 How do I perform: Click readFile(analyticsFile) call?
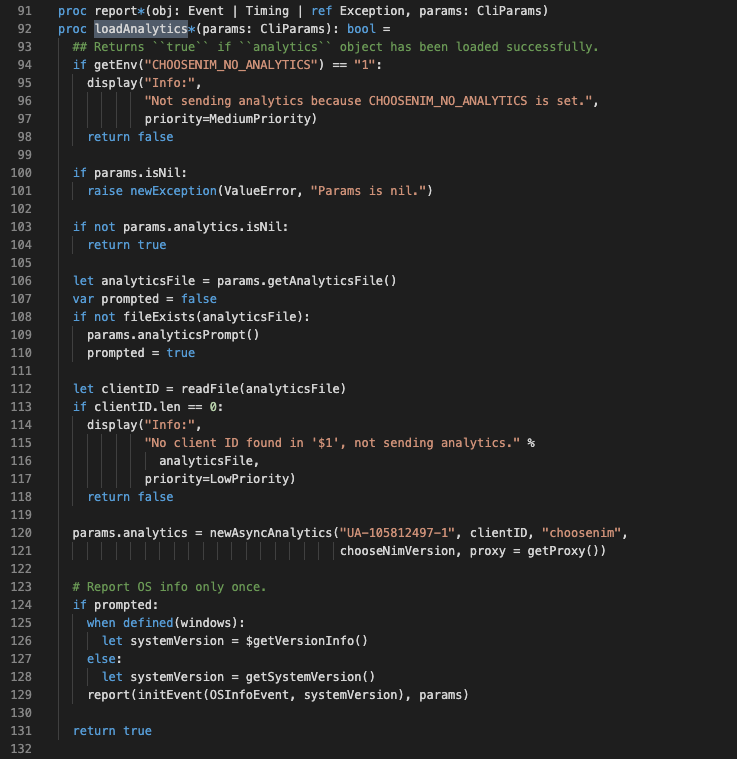(263, 389)
